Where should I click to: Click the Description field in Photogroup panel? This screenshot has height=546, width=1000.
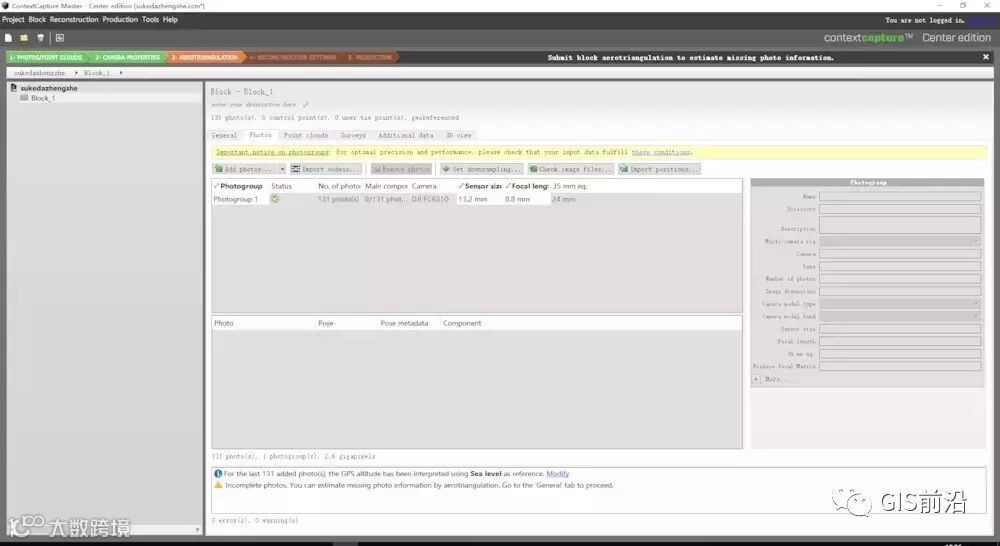pos(900,225)
